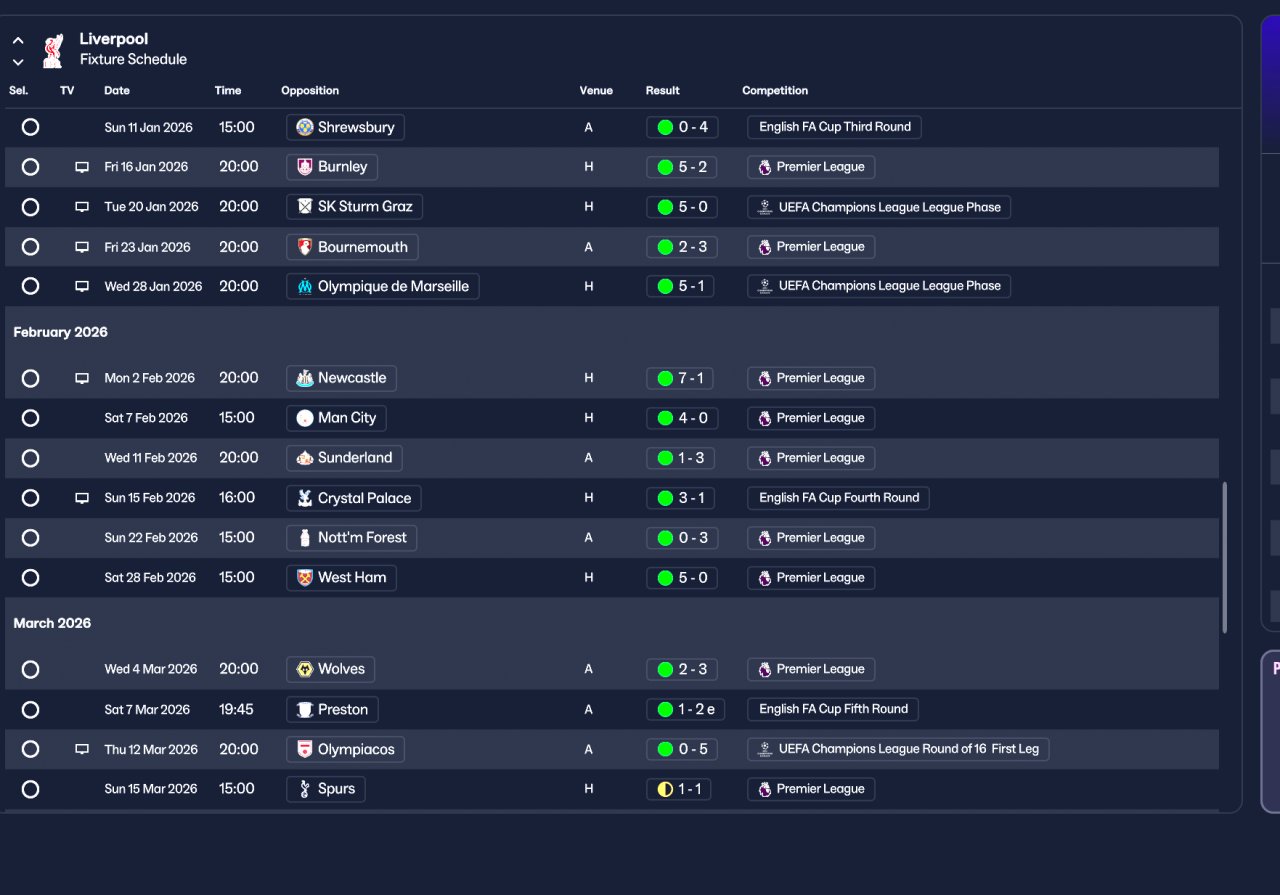Open the Preston 1 - 2 e result
Viewport: 1280px width, 895px height.
685,709
